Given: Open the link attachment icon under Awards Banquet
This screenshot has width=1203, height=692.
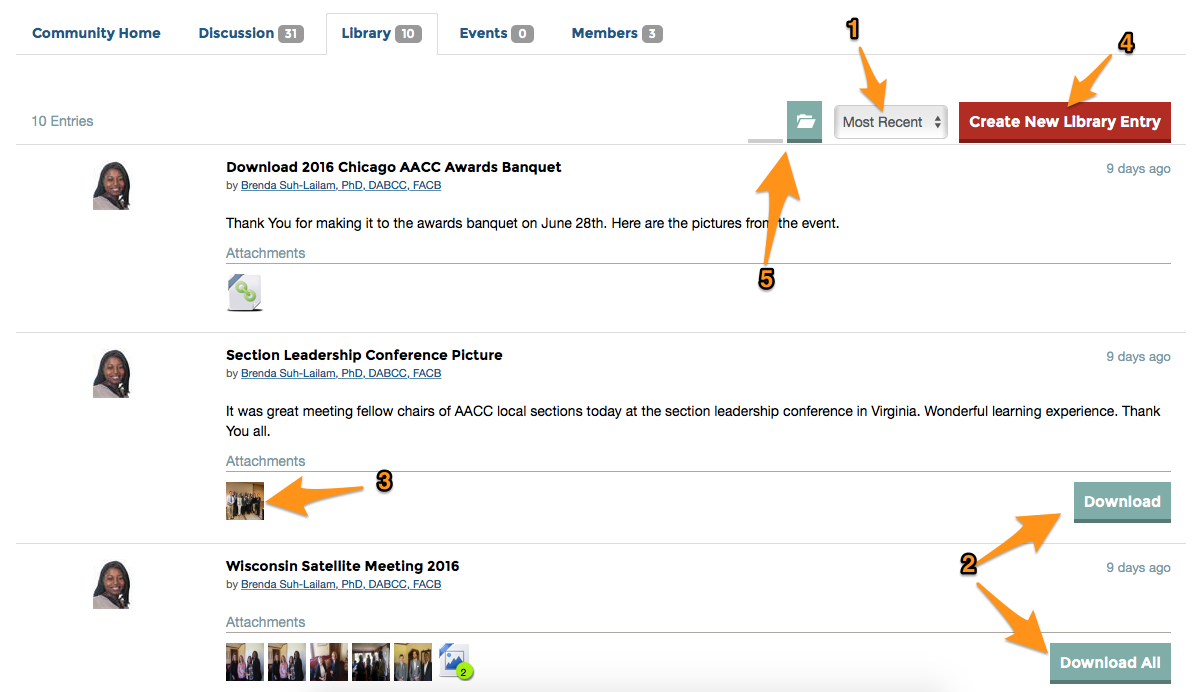Looking at the screenshot, I should [245, 292].
